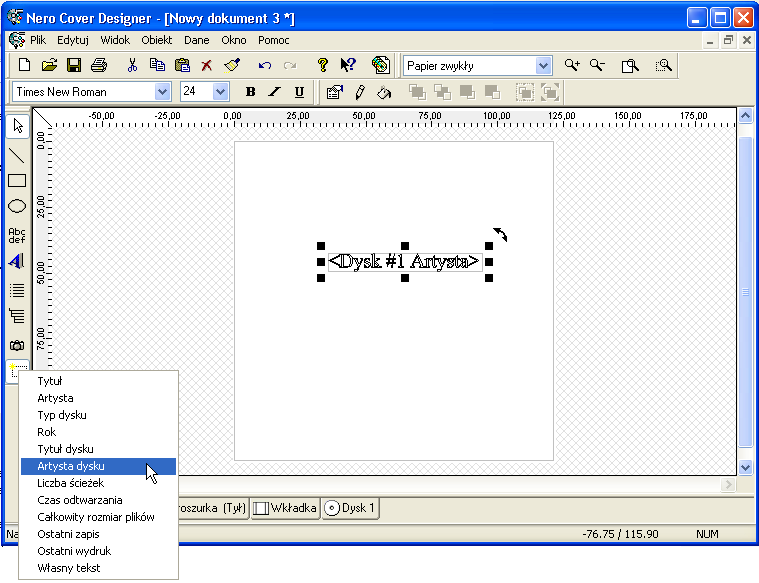This screenshot has width=759, height=583.
Task: Choose Artysta dysku menu entry
Action: coord(98,466)
